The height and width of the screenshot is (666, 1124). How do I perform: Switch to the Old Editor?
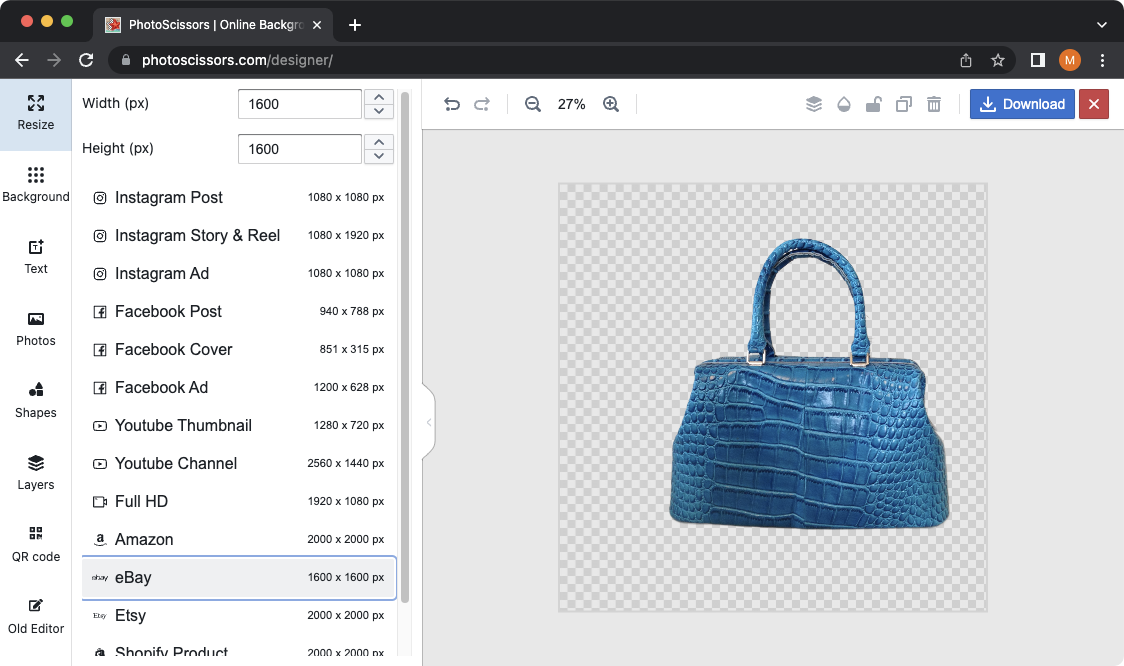tap(36, 617)
